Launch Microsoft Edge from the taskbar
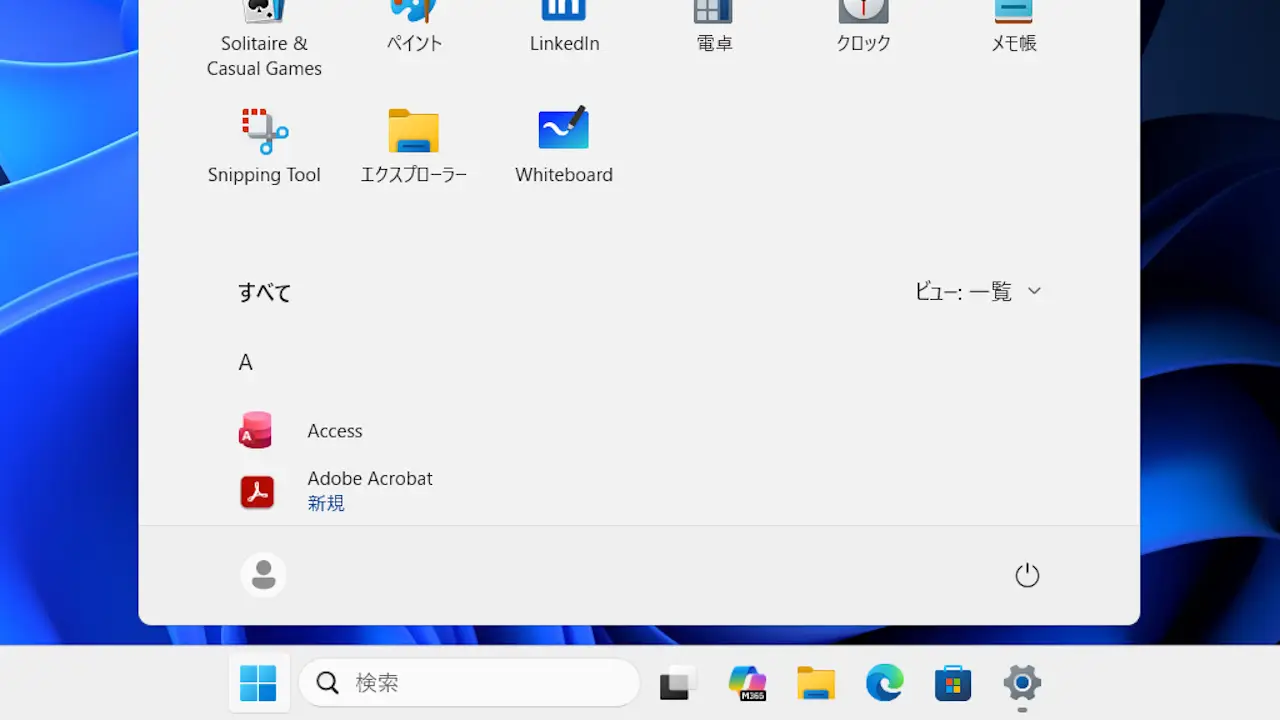 (884, 683)
